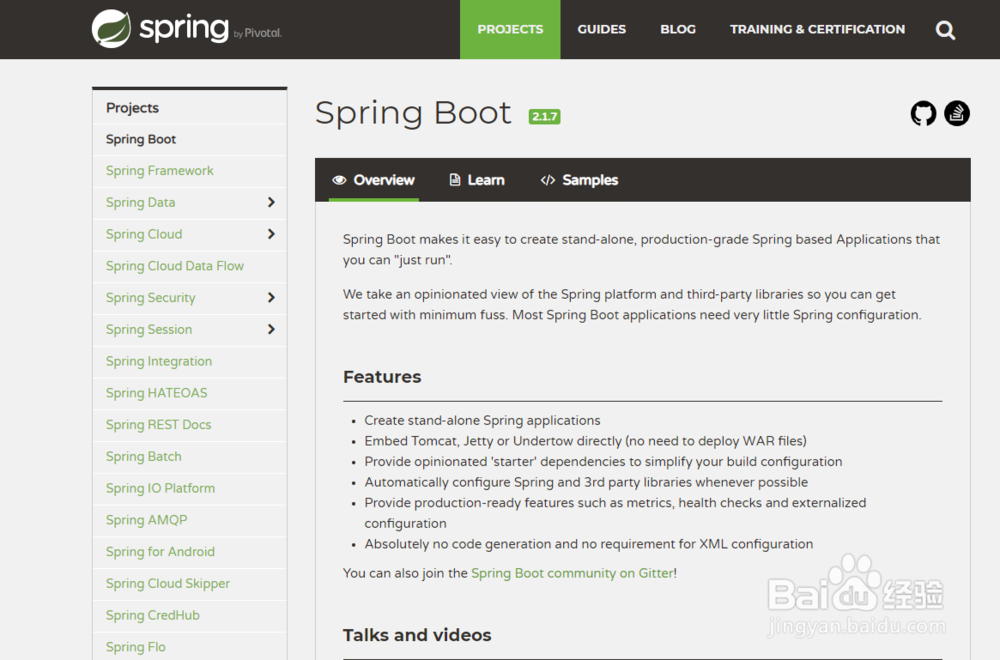This screenshot has height=660, width=1000.
Task: Click the Spring leaf logo
Action: tap(111, 29)
